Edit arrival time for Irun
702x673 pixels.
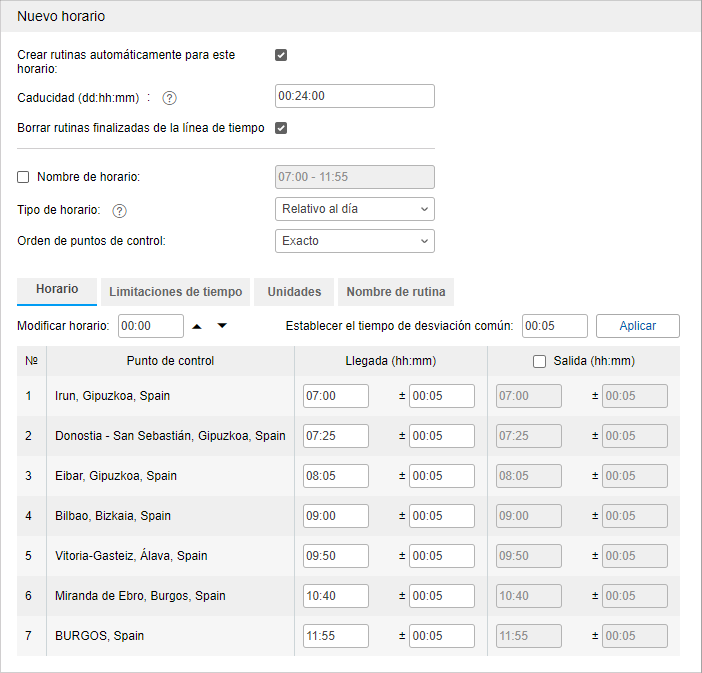click(x=335, y=396)
